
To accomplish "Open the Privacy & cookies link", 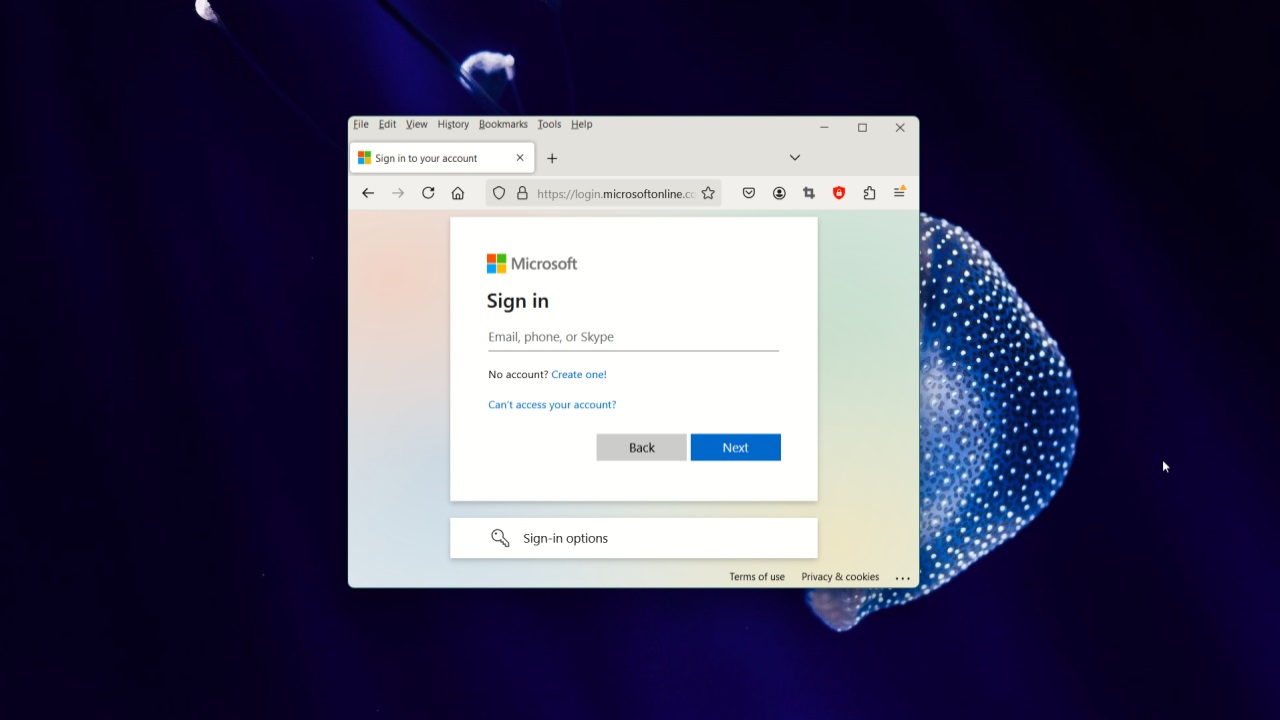I will click(840, 577).
